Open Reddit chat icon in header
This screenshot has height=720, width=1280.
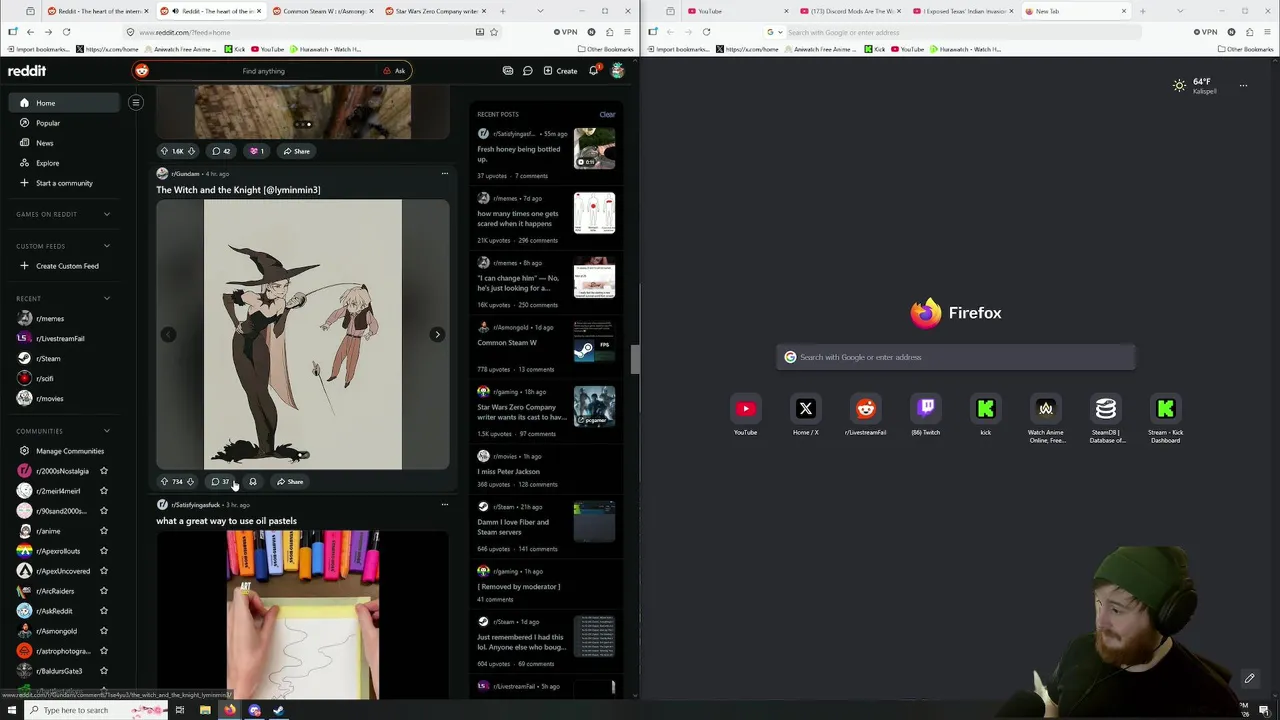click(528, 71)
